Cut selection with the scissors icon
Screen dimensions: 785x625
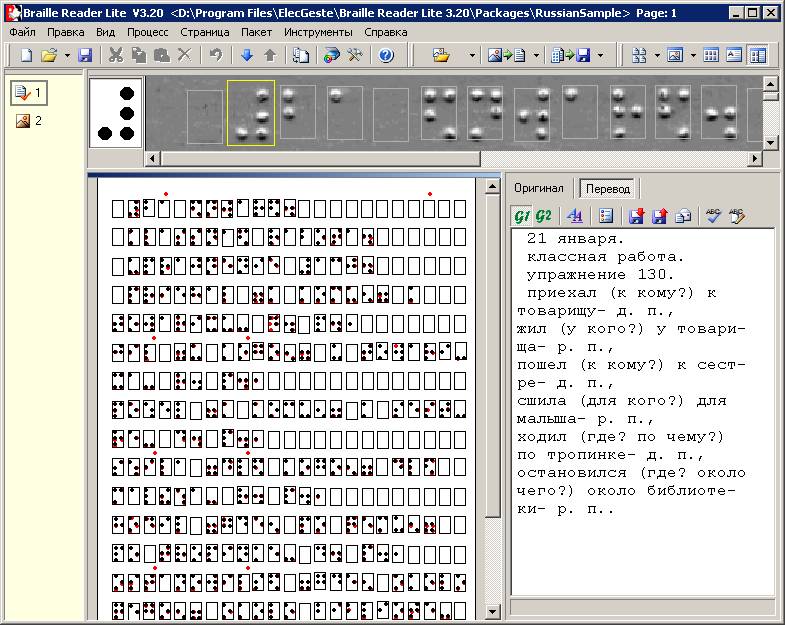(x=116, y=55)
